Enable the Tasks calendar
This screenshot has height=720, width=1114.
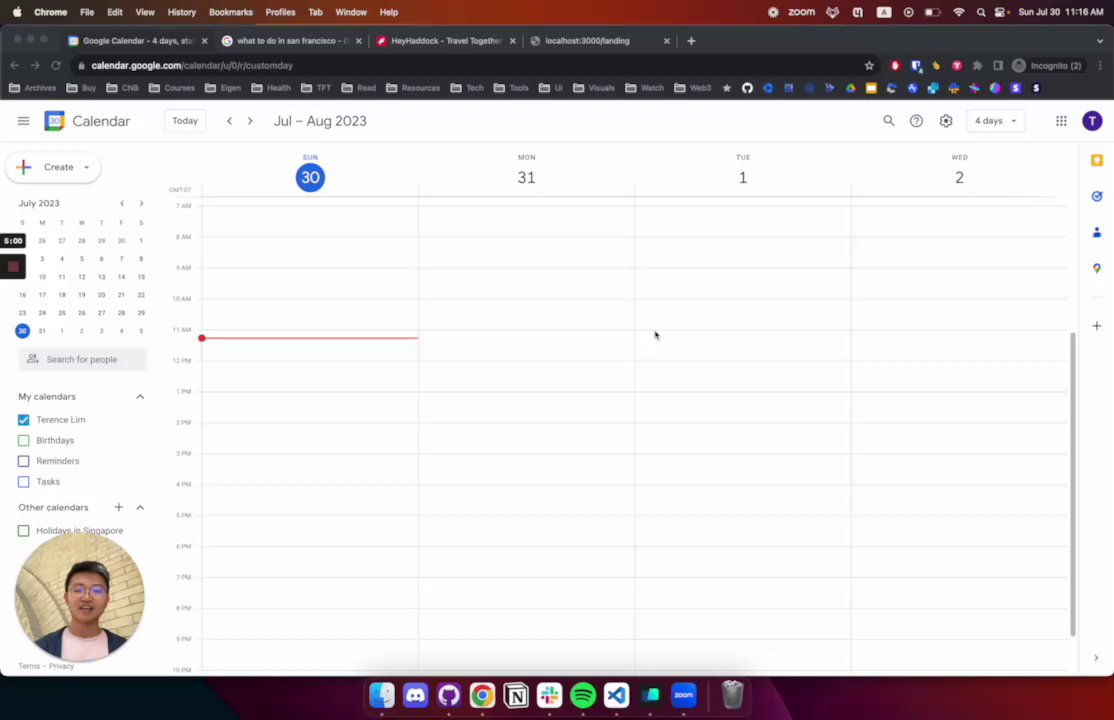coord(23,481)
